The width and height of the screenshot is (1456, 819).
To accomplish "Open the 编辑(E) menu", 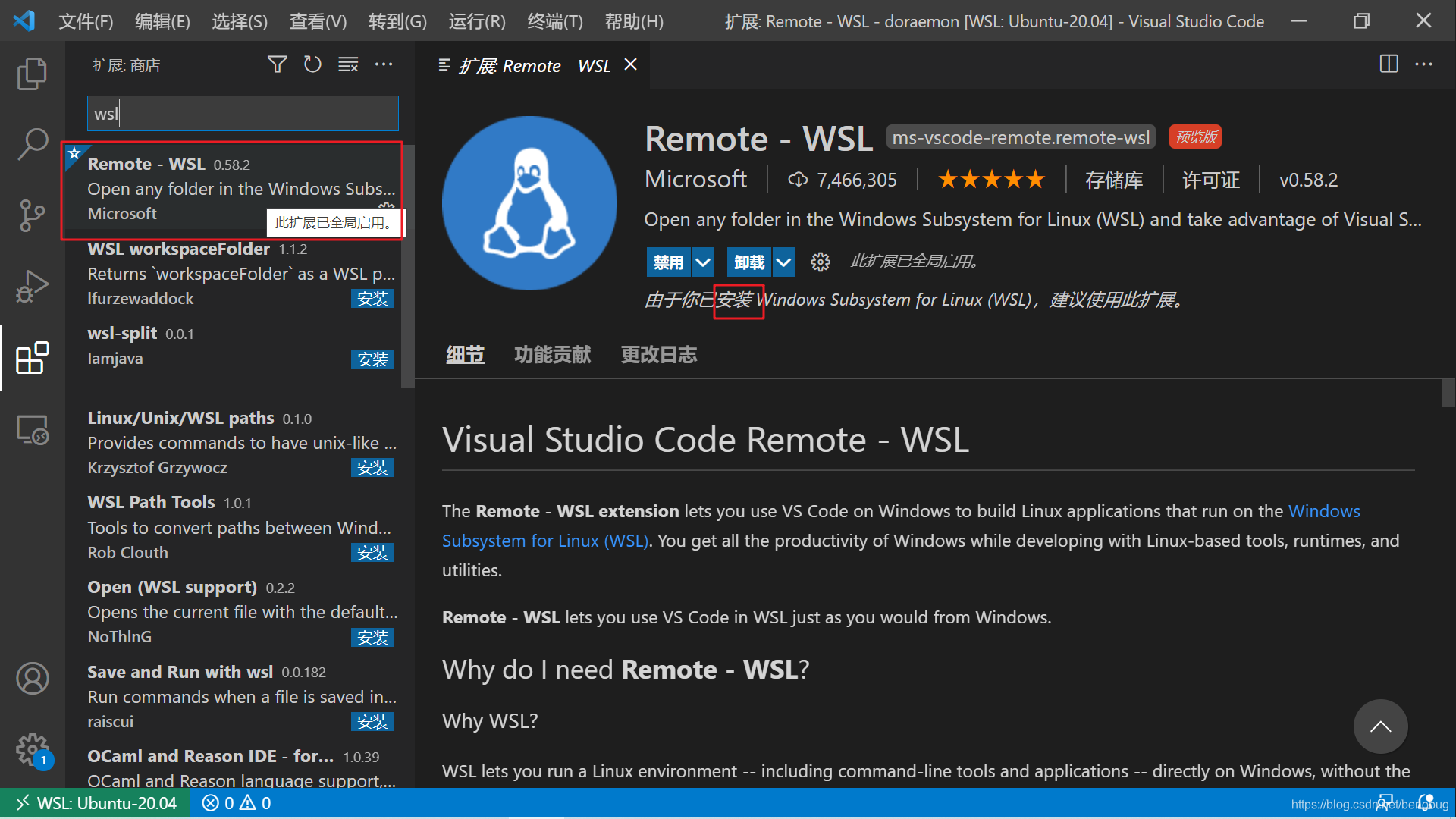I will point(162,21).
